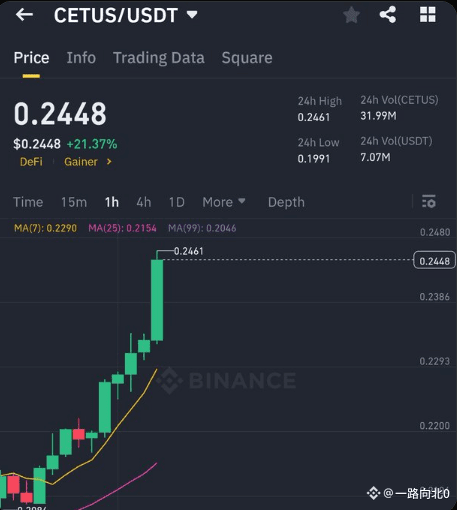Viewport: 457px width, 510px height.
Task: Click the MA(7) yellow indicator label
Action: click(x=45, y=228)
